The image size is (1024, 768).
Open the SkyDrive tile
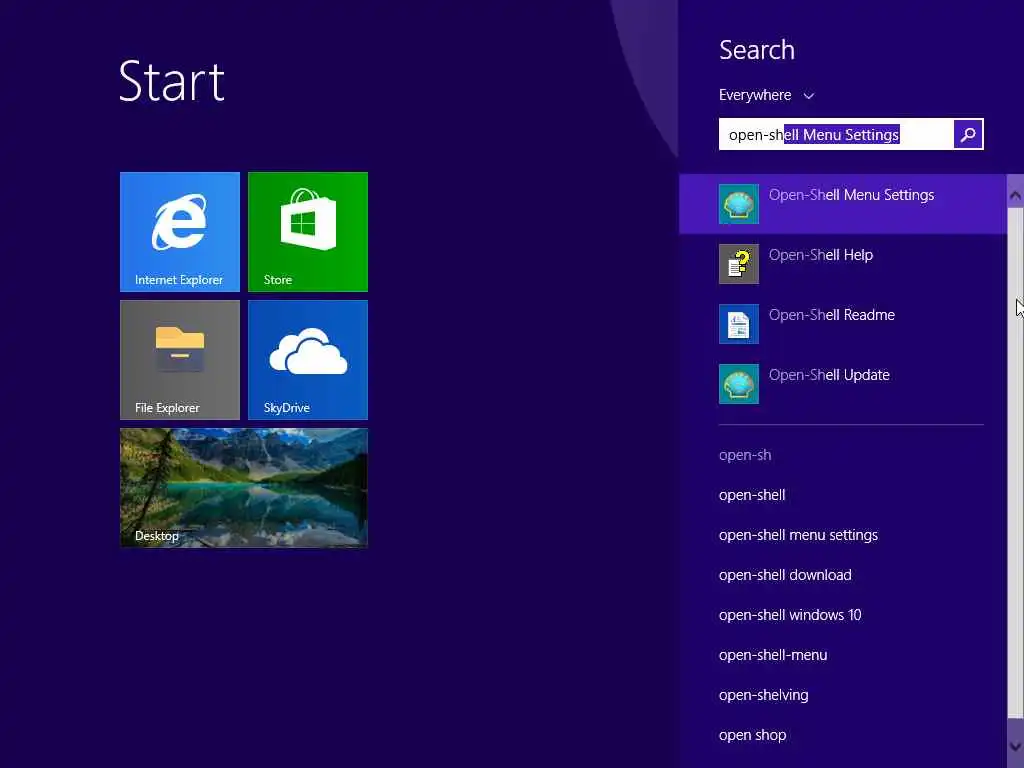point(308,360)
